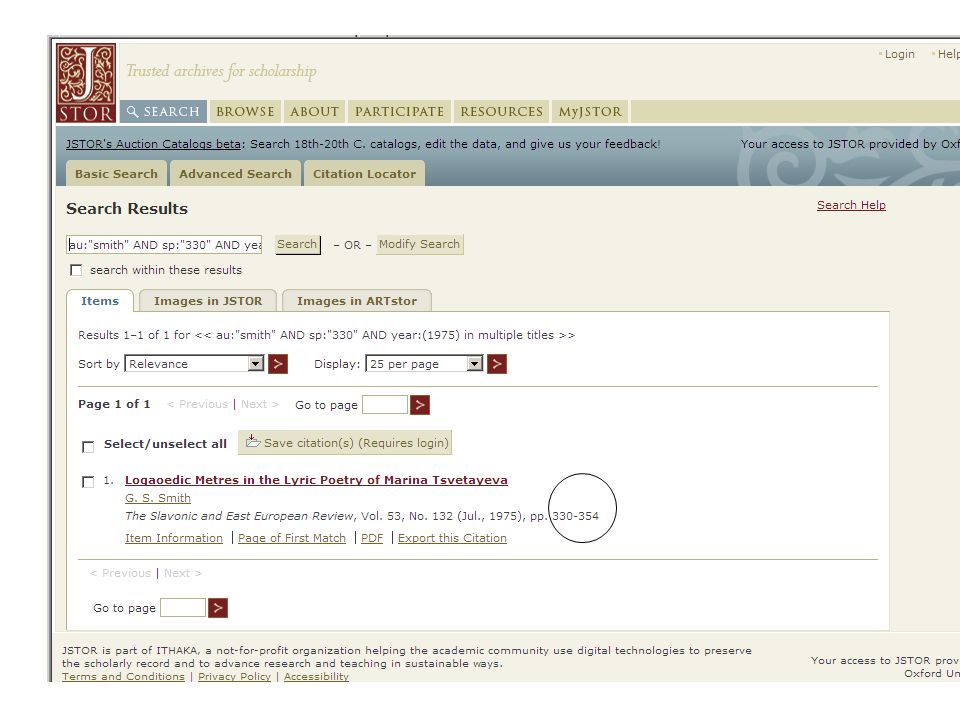Screen dimensions: 960x720
Task: Open the Accessibility link
Action: point(316,677)
